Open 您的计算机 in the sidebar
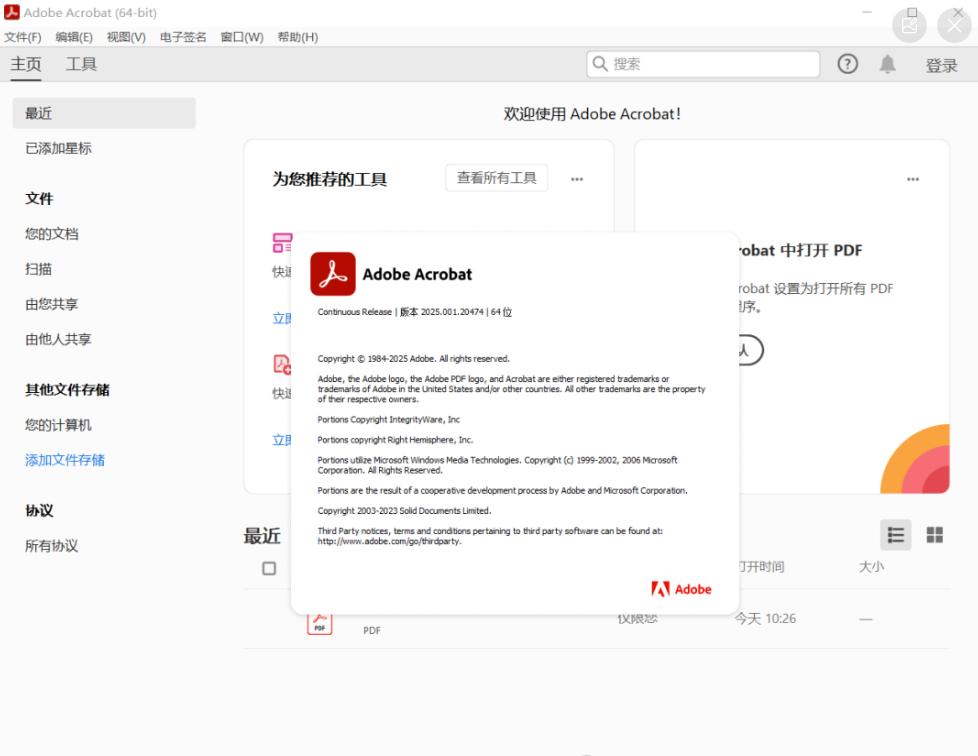This screenshot has height=756, width=978. coord(59,425)
